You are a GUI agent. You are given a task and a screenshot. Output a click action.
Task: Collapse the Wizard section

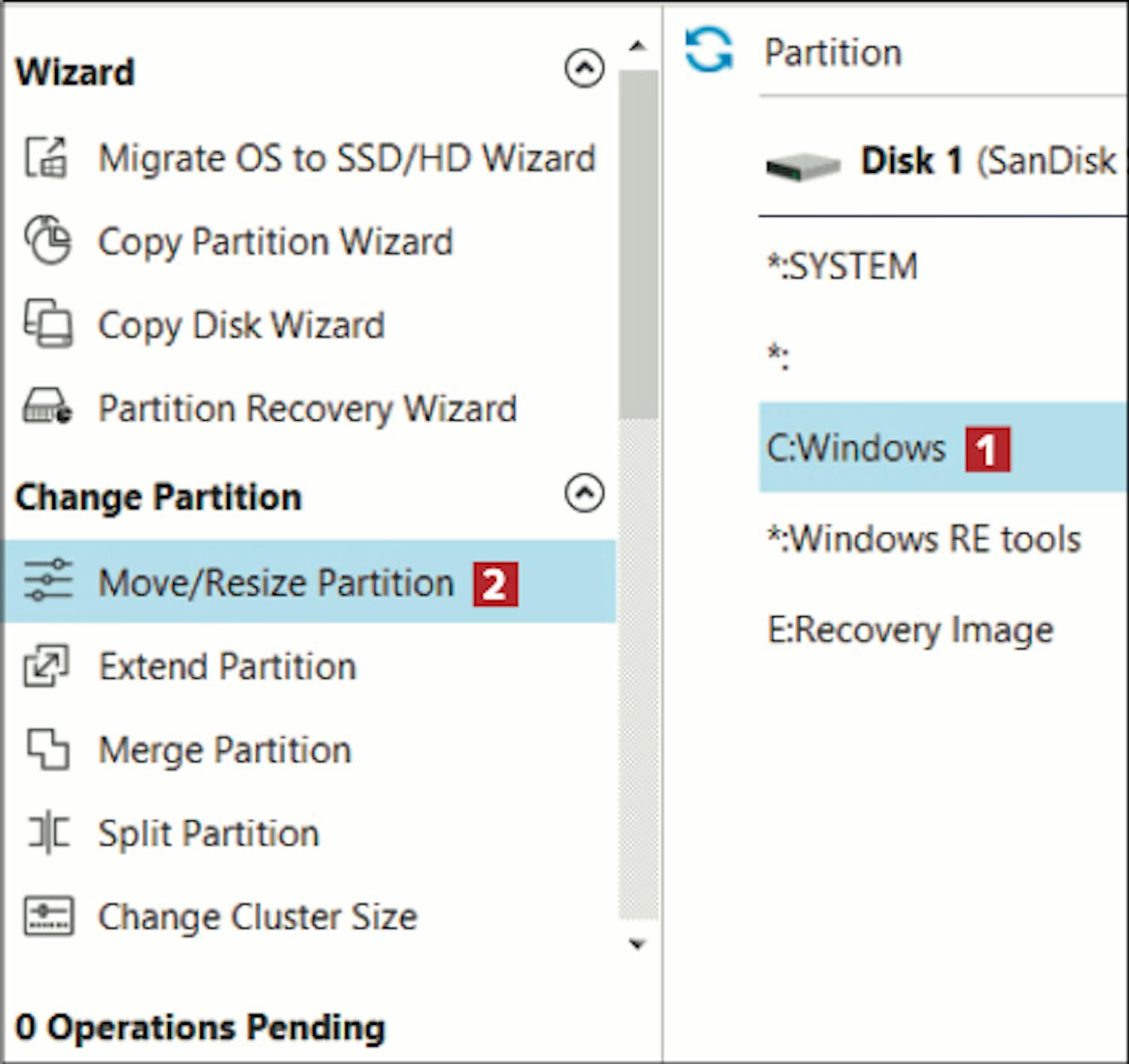tap(584, 69)
